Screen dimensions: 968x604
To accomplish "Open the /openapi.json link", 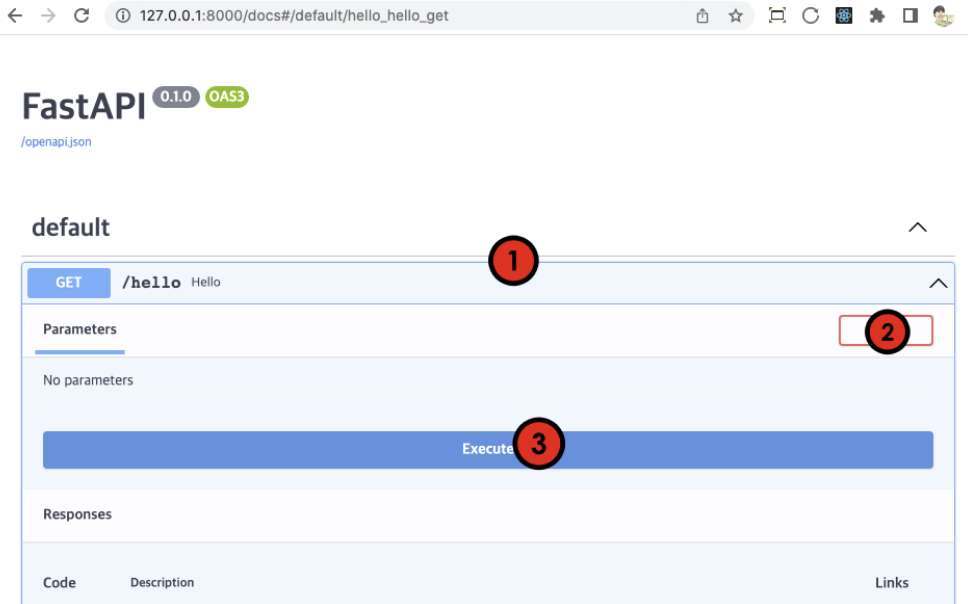I will pos(56,141).
